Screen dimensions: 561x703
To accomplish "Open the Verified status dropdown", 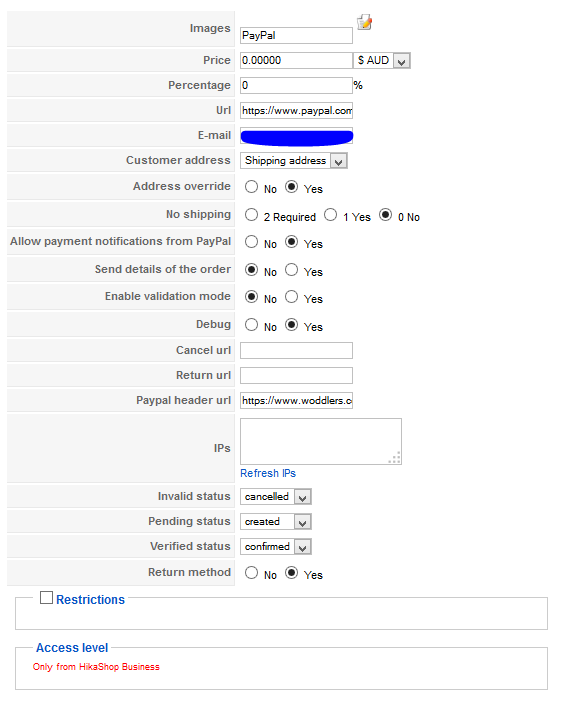I will coord(276,547).
